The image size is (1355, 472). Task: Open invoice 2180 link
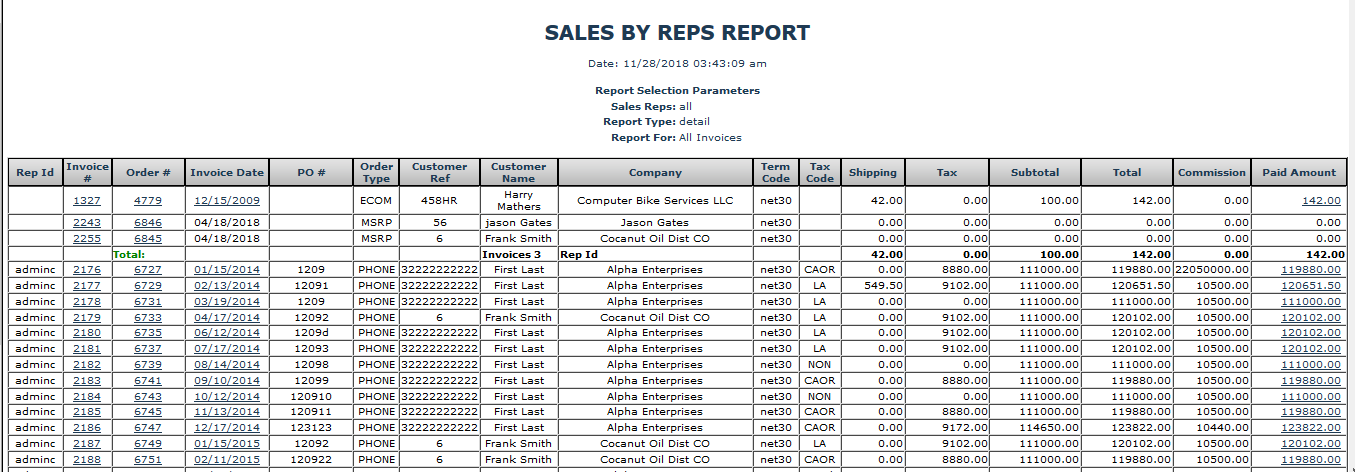click(x=87, y=333)
